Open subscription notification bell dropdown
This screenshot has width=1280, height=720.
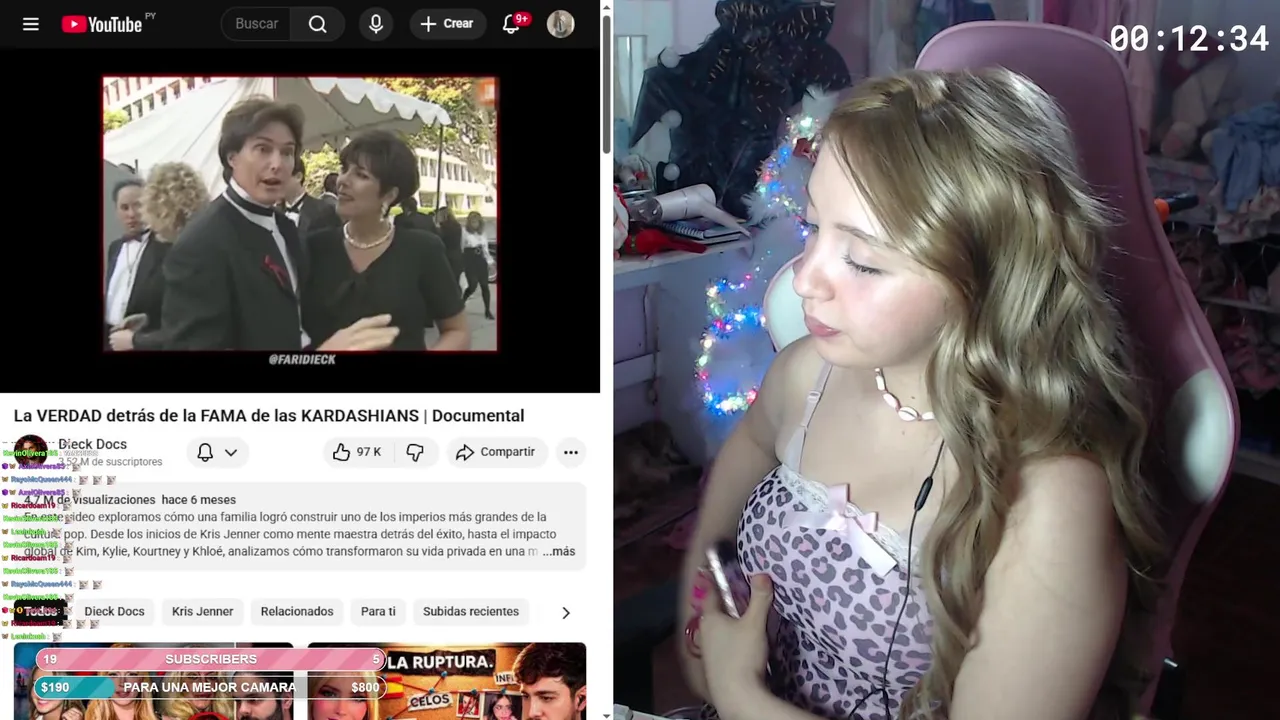coord(217,452)
